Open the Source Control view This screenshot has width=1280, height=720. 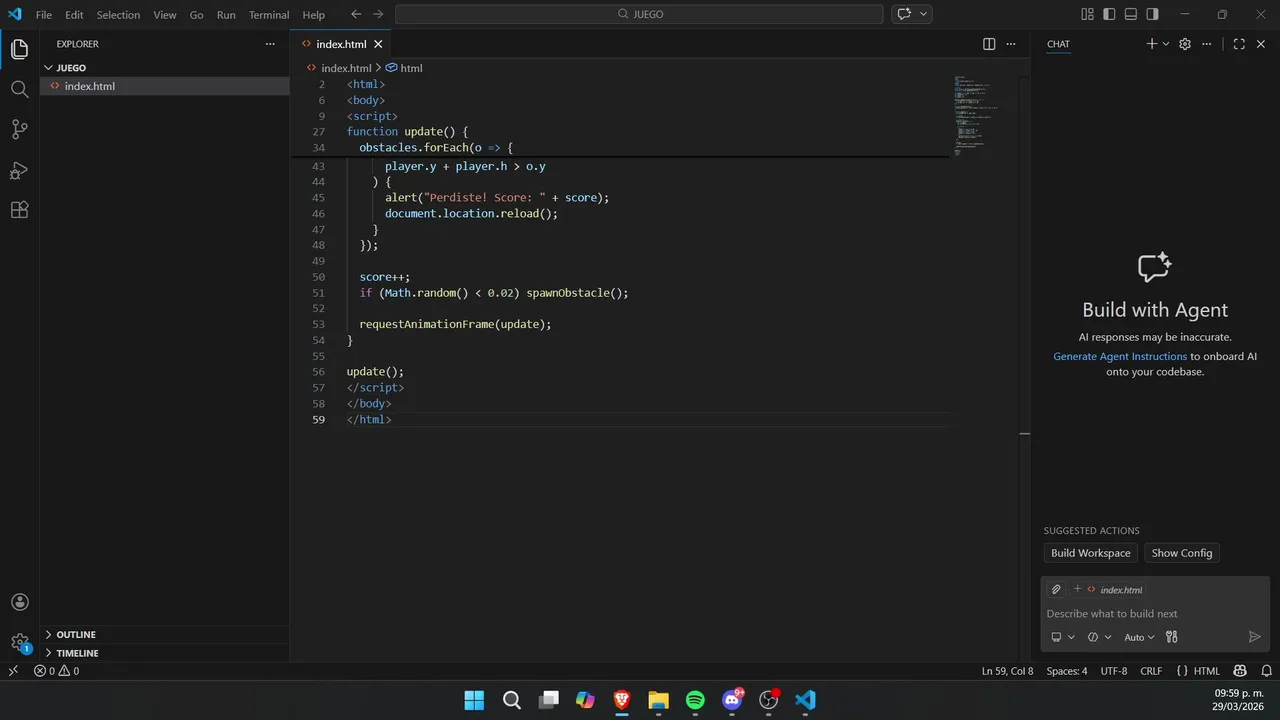[19, 129]
